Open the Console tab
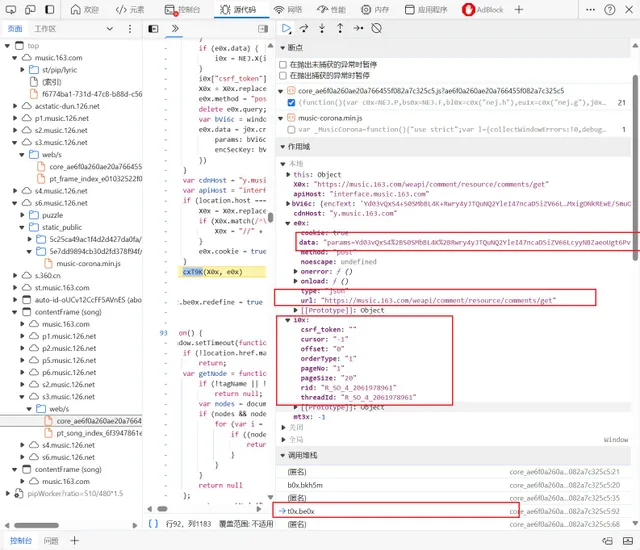Viewport: 640px width, 550px height. pyautogui.click(x=182, y=9)
